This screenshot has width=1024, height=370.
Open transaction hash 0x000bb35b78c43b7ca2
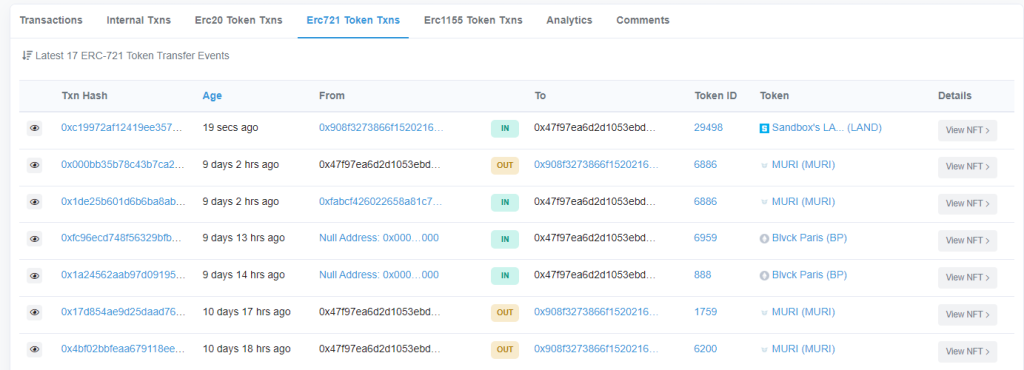[121, 165]
